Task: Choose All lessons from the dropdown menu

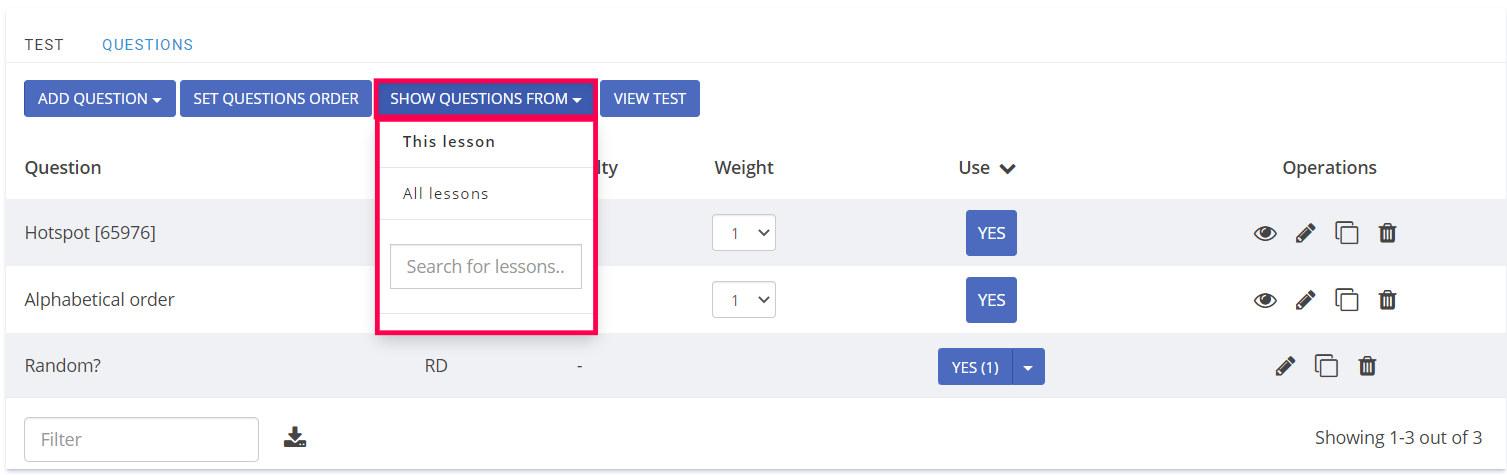Action: (446, 194)
